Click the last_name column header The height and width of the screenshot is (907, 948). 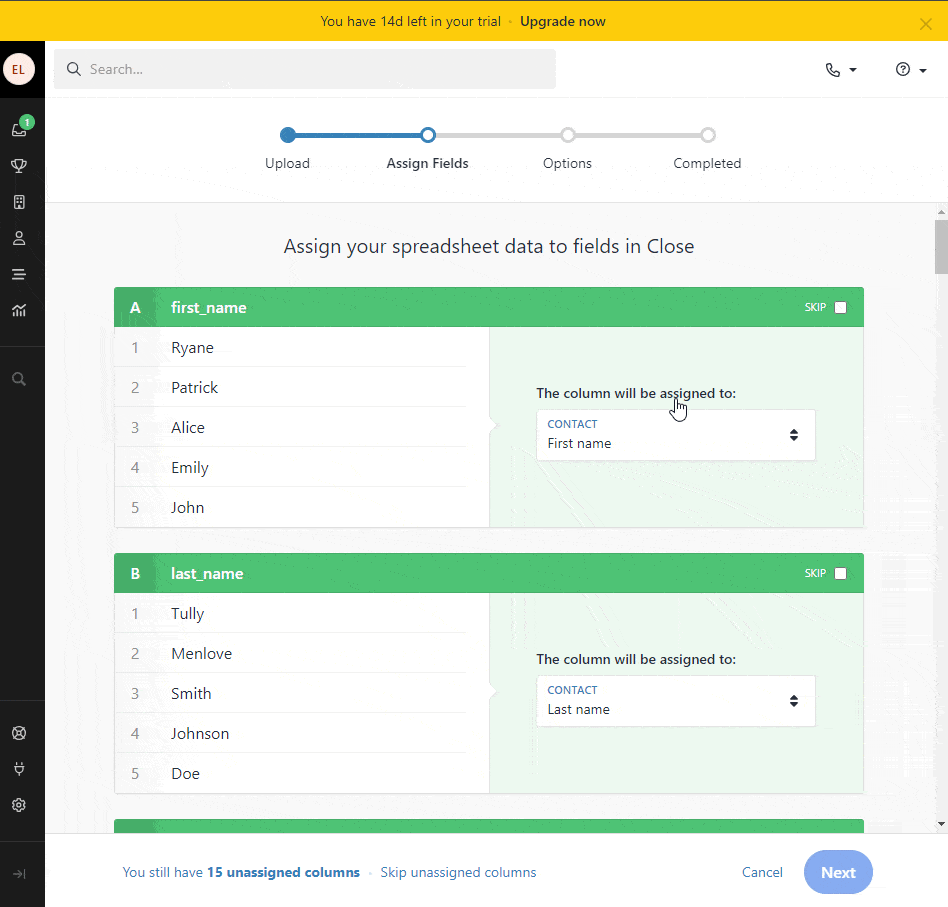coord(489,573)
